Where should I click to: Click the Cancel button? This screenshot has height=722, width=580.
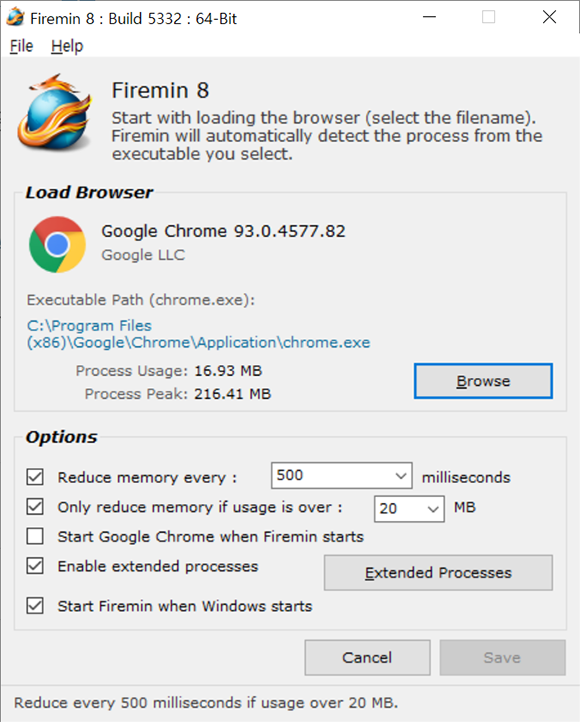[x=367, y=658]
